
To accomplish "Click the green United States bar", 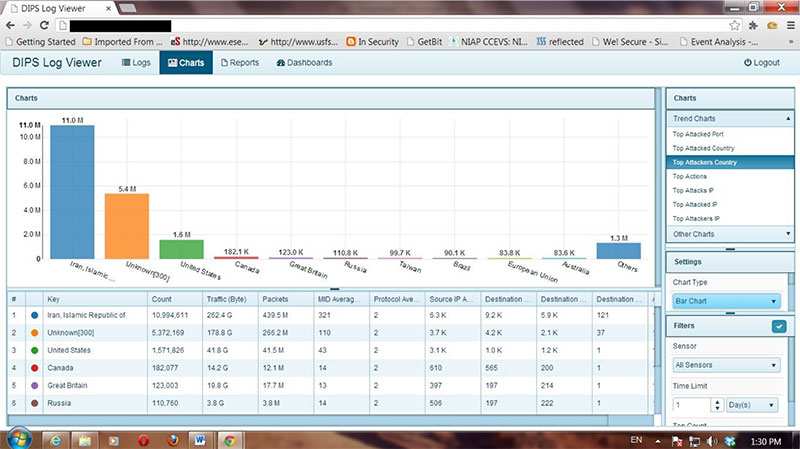I will click(x=181, y=249).
